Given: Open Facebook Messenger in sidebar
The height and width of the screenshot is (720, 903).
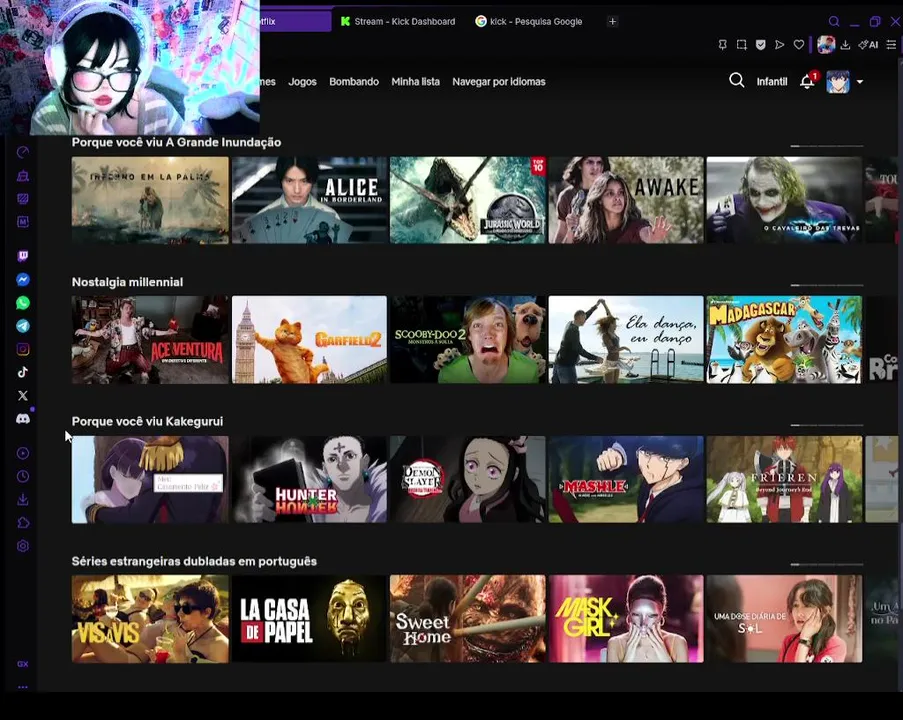Looking at the screenshot, I should (x=22, y=280).
